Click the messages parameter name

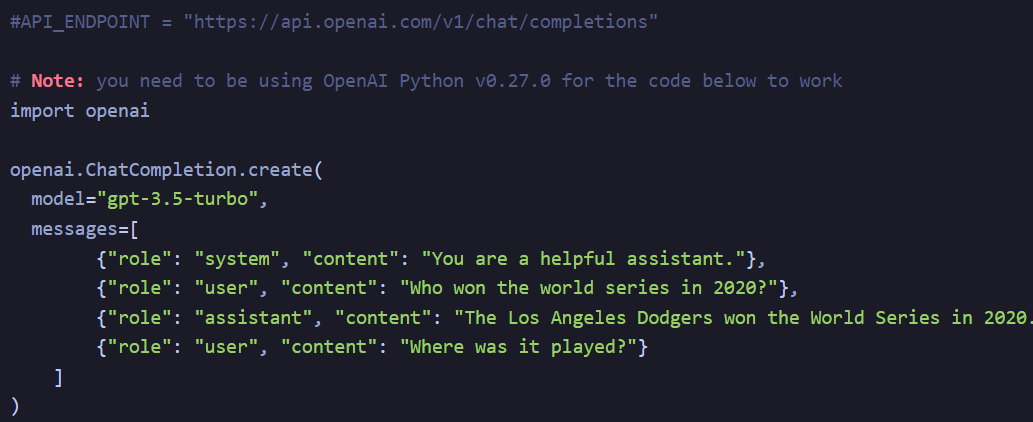point(74,229)
